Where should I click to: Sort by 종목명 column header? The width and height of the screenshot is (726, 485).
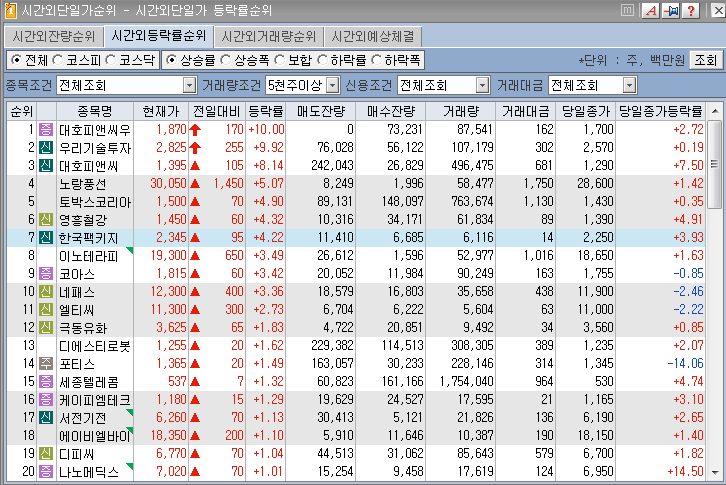click(x=94, y=111)
